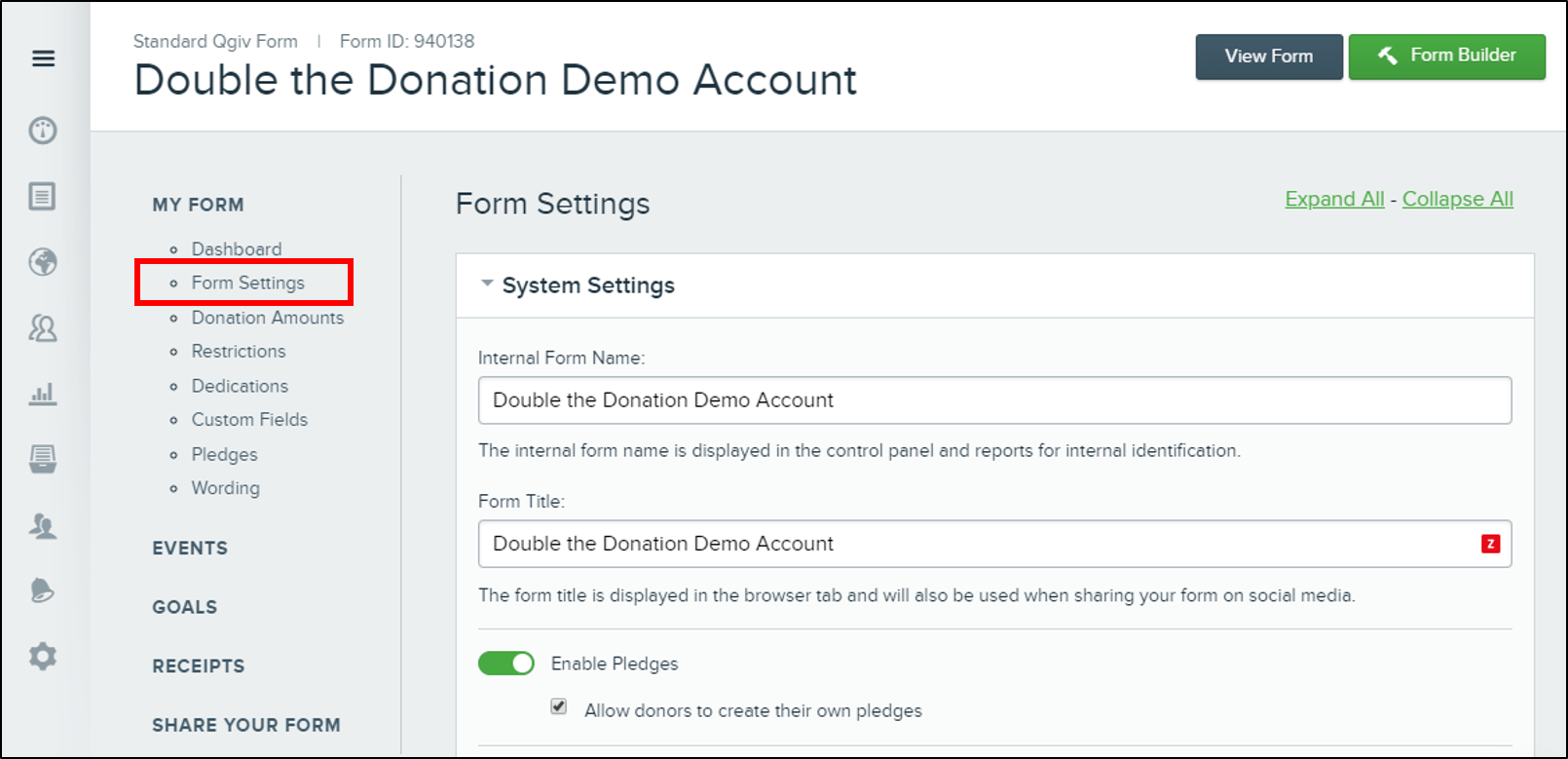The height and width of the screenshot is (759, 1568).
Task: Go to Dashboard under My Form
Action: [237, 249]
